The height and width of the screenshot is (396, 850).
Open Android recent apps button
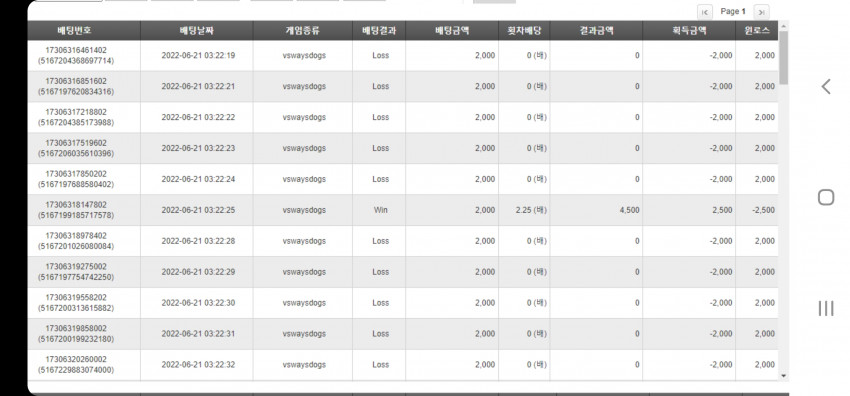(826, 308)
